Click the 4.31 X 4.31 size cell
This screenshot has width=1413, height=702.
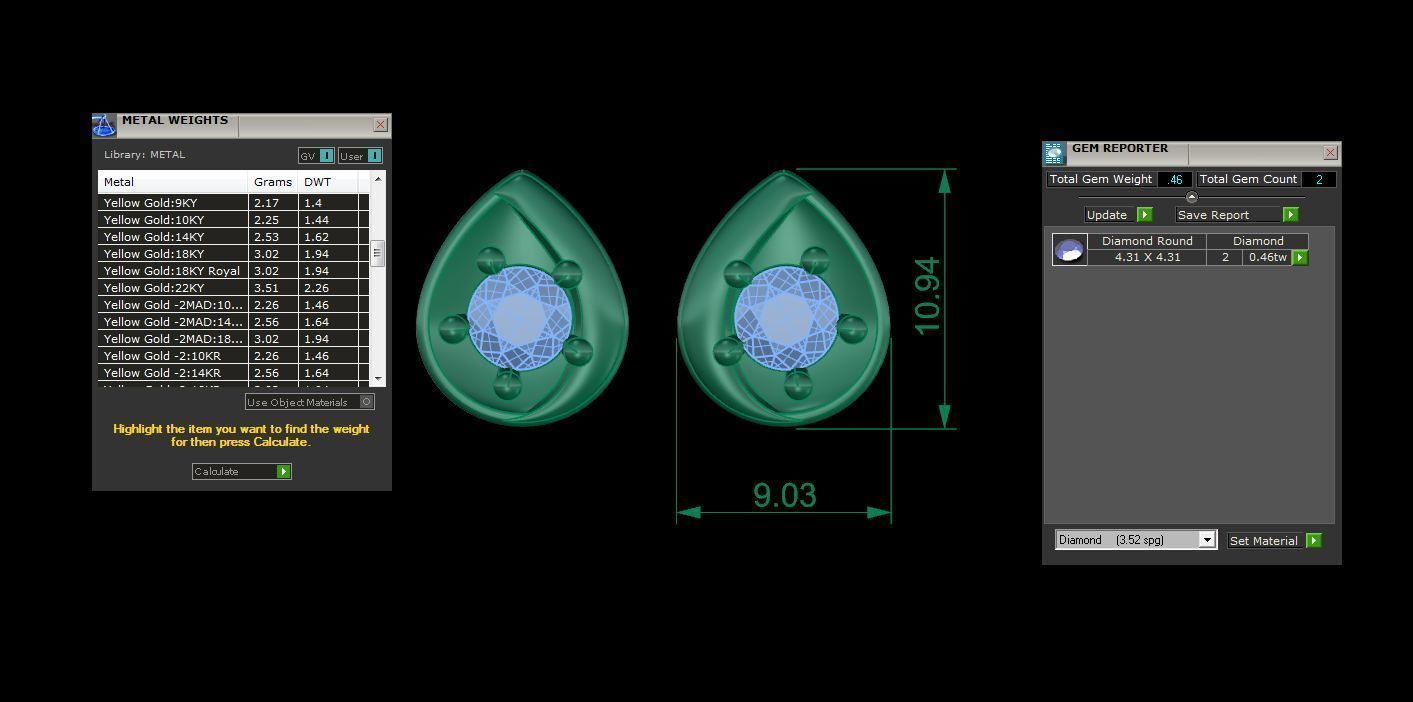click(x=1147, y=257)
